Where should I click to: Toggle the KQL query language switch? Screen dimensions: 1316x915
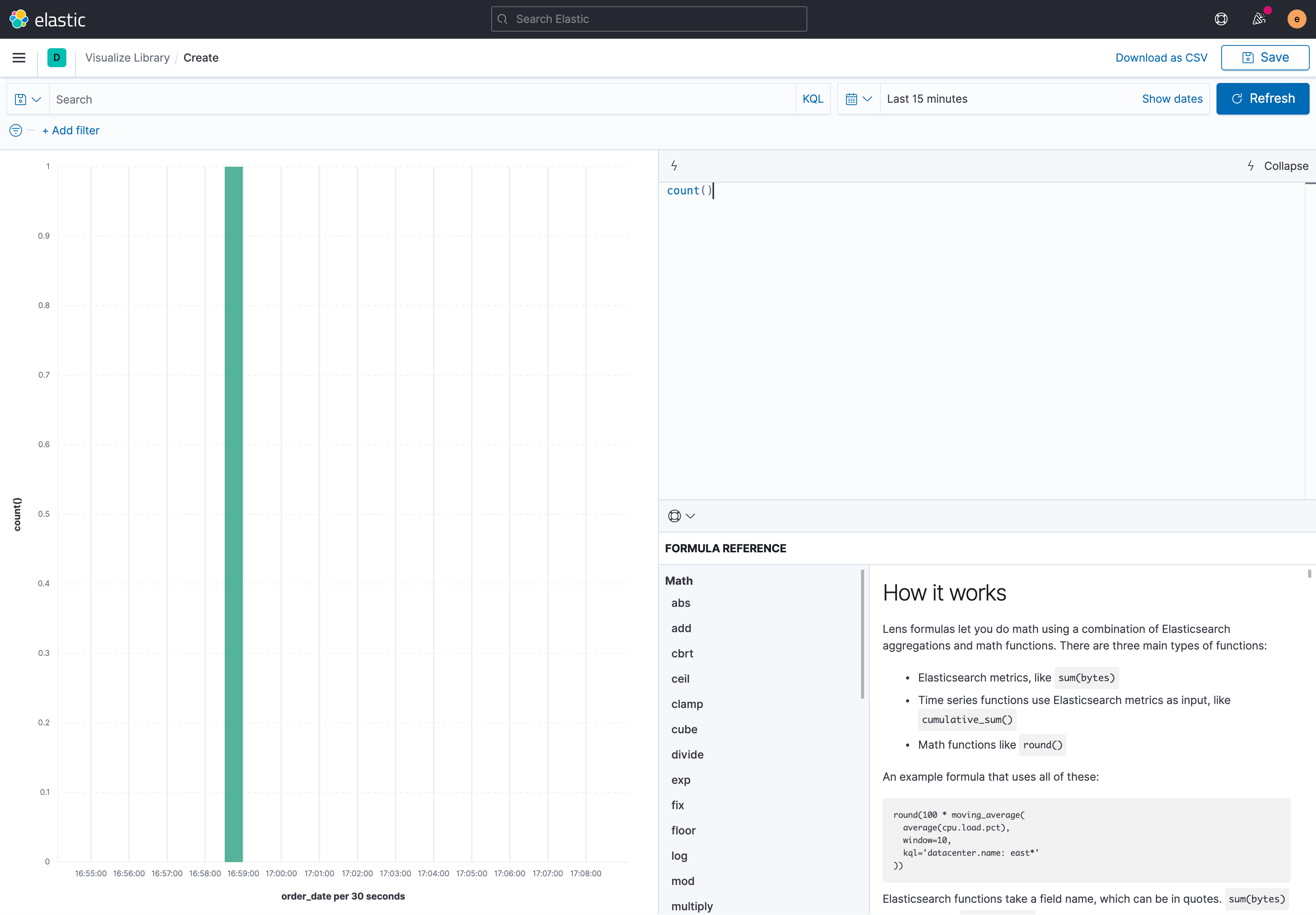(812, 99)
